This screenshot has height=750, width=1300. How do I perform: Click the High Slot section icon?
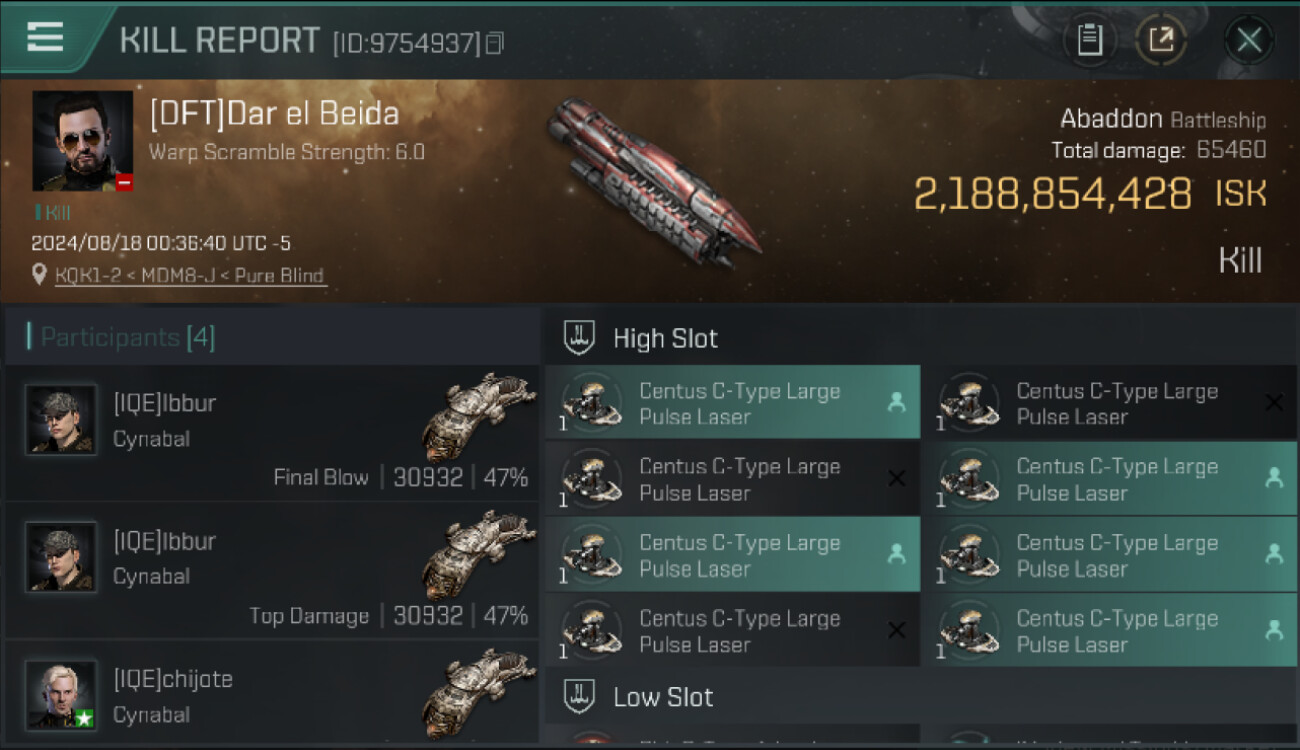pos(579,338)
